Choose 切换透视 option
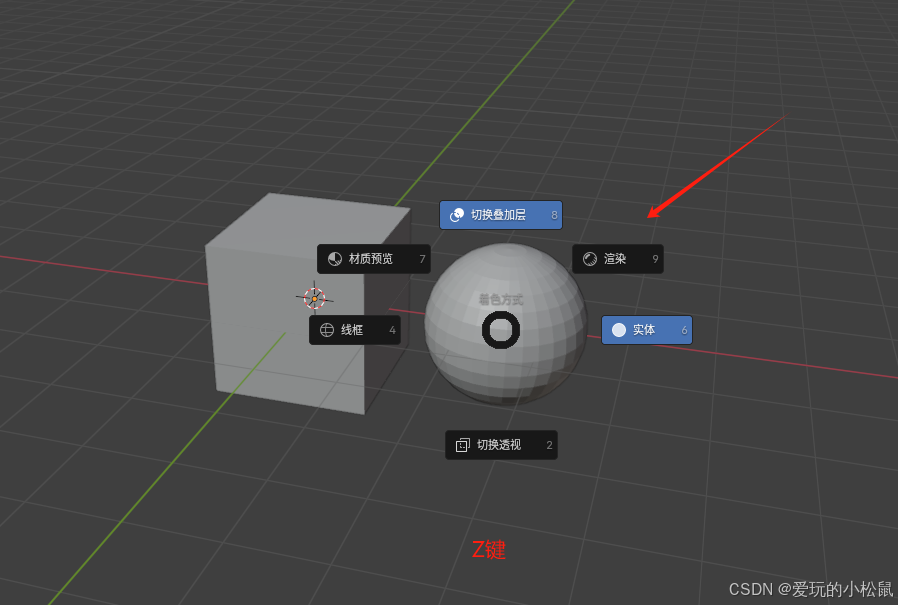Screen dimensions: 898x605 501,445
